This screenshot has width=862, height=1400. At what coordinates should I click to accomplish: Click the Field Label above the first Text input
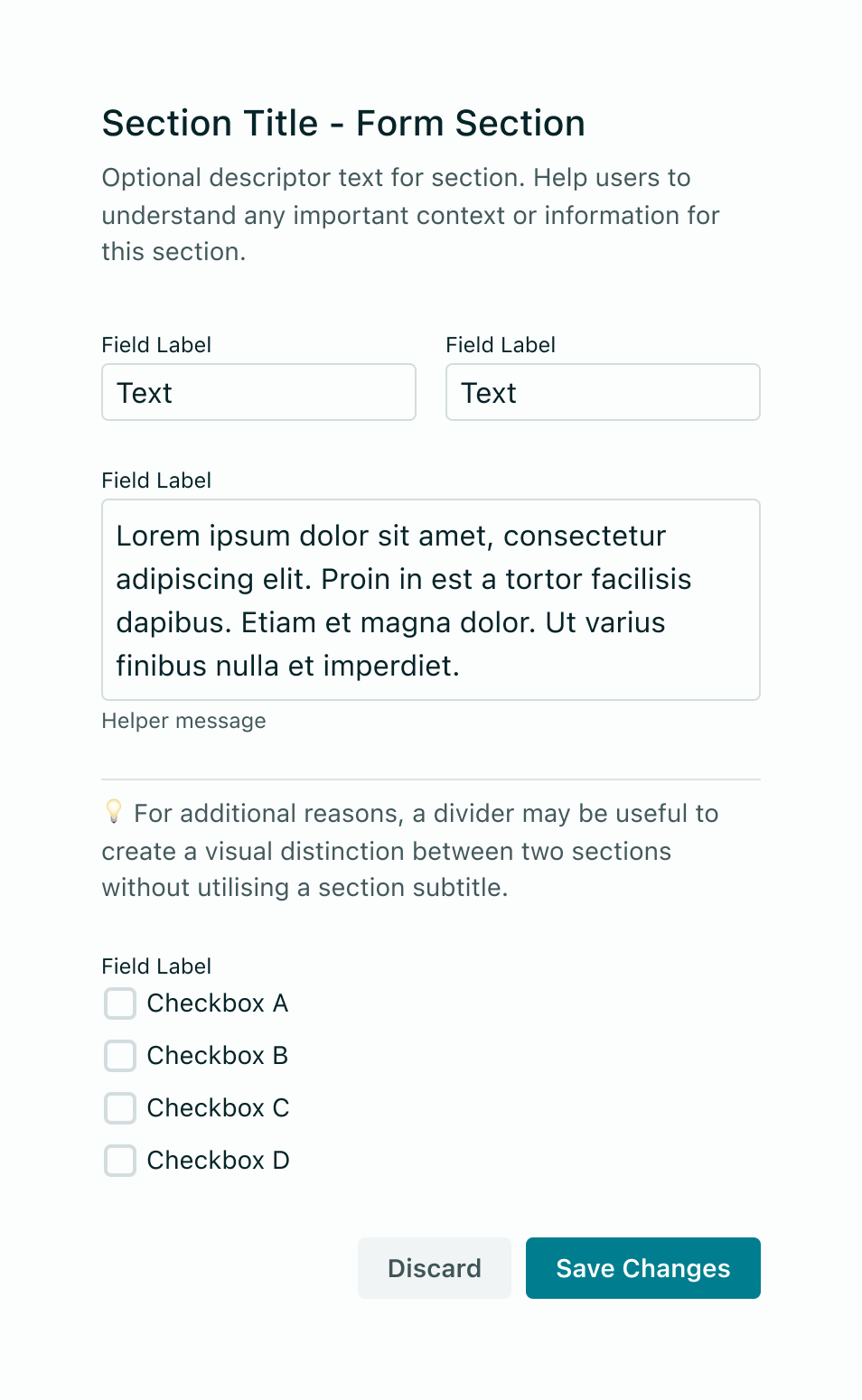click(156, 345)
